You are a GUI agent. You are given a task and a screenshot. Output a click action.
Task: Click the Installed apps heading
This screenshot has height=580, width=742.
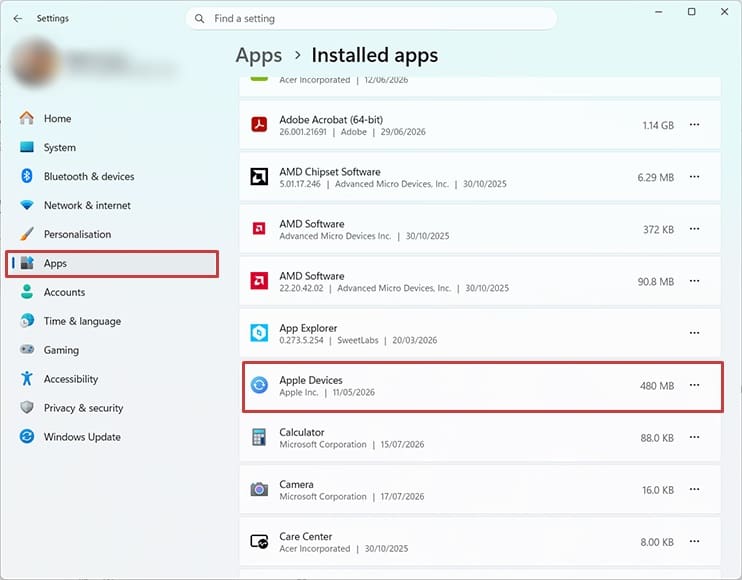(375, 55)
